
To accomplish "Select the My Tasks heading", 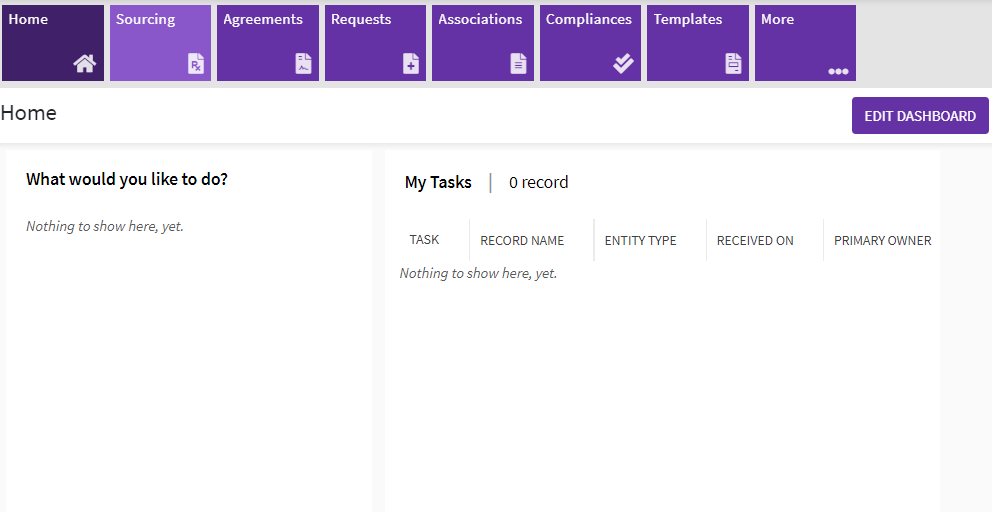I will (438, 182).
